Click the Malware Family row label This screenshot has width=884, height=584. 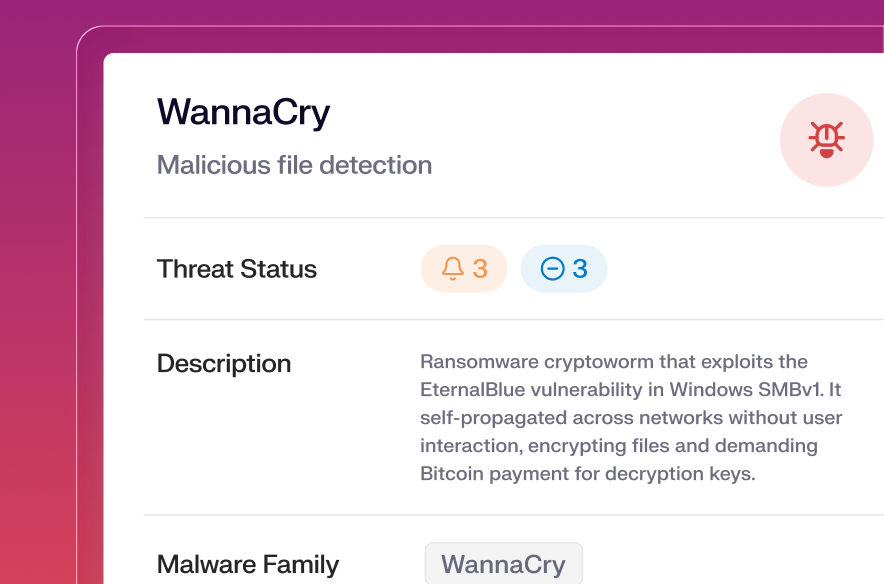(248, 564)
